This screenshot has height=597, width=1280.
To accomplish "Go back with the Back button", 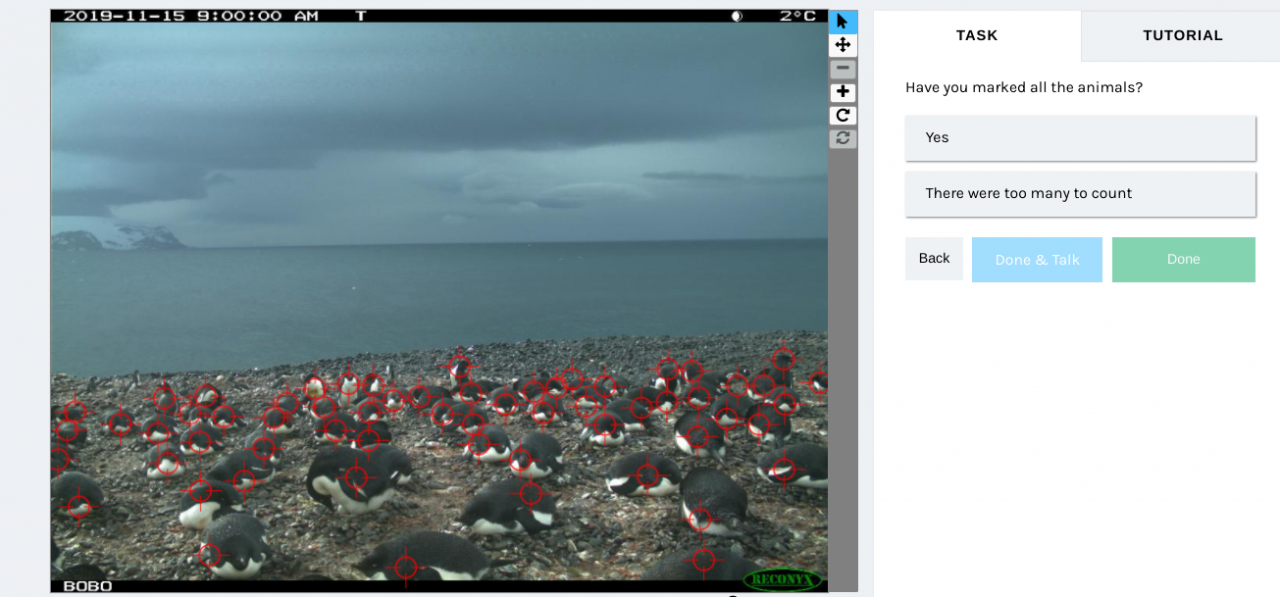I will click(x=934, y=259).
